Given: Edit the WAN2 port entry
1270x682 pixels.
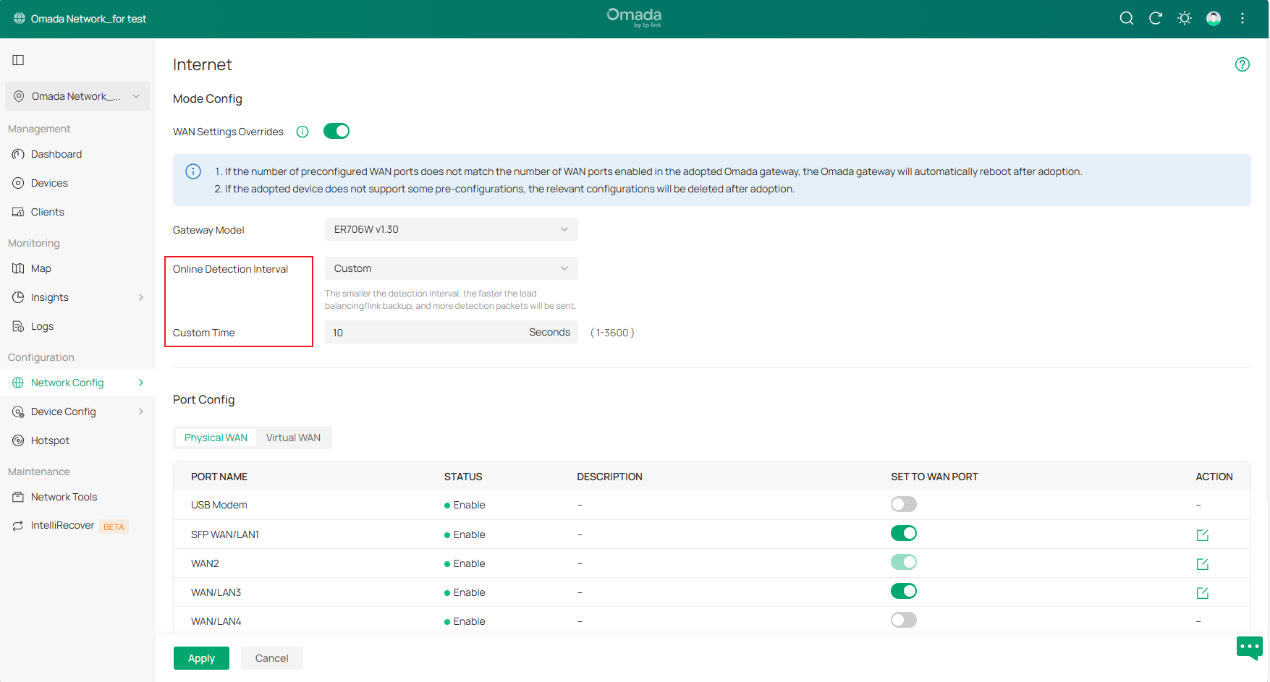Looking at the screenshot, I should point(1202,564).
